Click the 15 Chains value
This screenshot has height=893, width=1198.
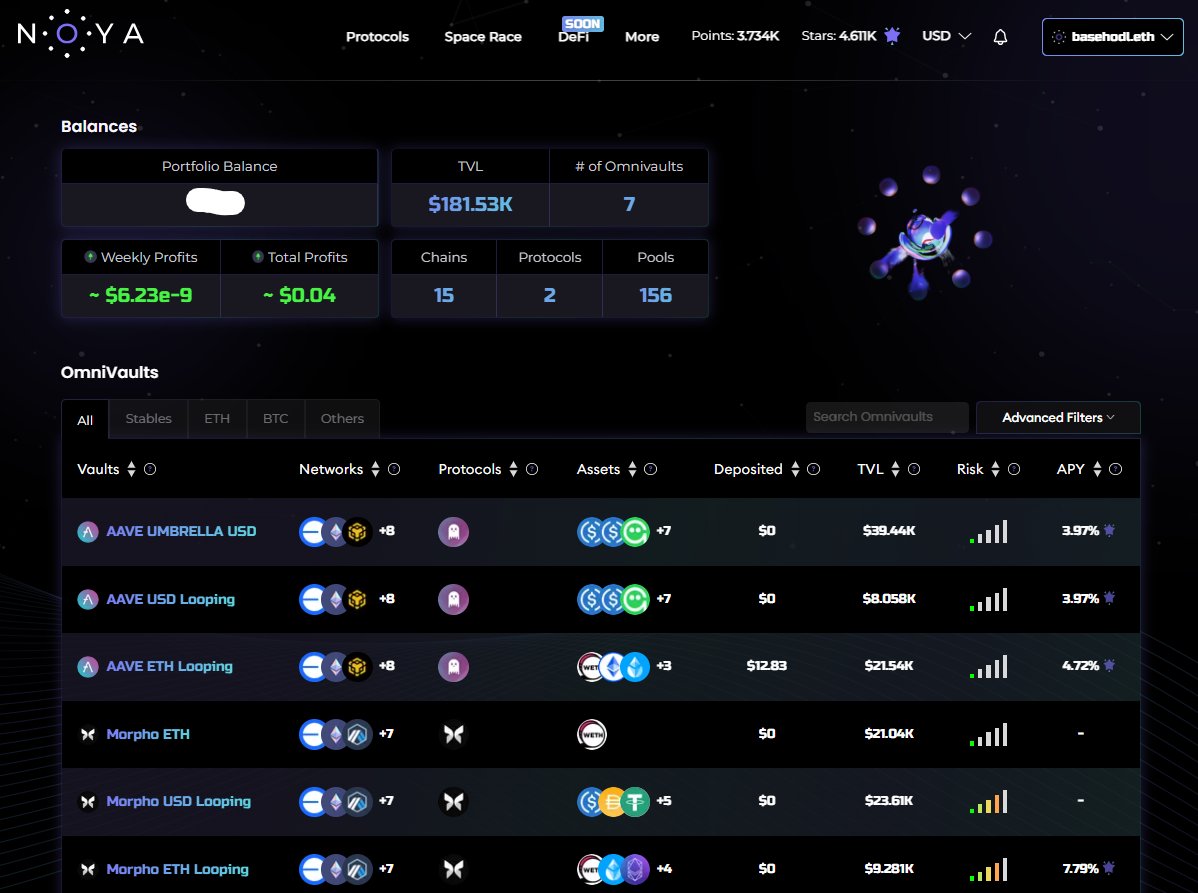coord(444,296)
